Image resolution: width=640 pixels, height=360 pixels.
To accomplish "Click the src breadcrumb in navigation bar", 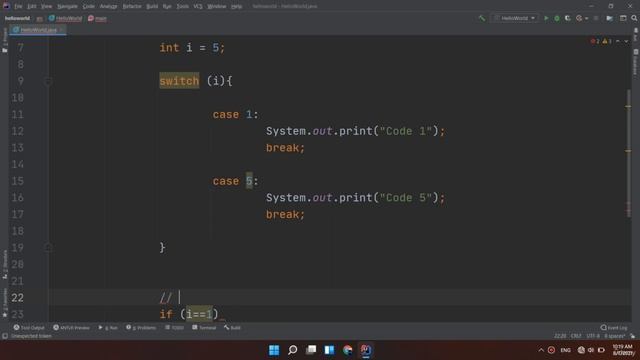I will (39, 18).
